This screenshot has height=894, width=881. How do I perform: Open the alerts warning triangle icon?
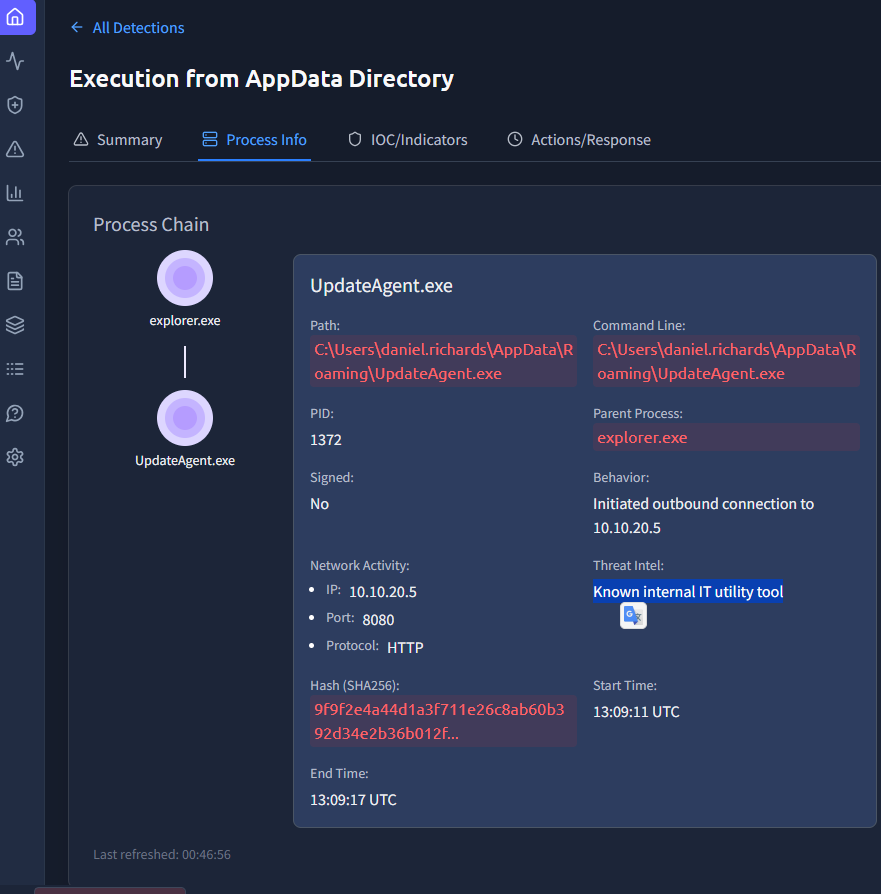point(15,149)
